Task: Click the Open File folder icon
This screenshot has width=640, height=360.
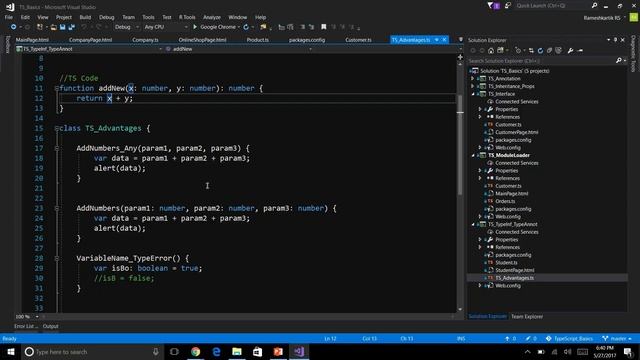Action: (x=53, y=27)
